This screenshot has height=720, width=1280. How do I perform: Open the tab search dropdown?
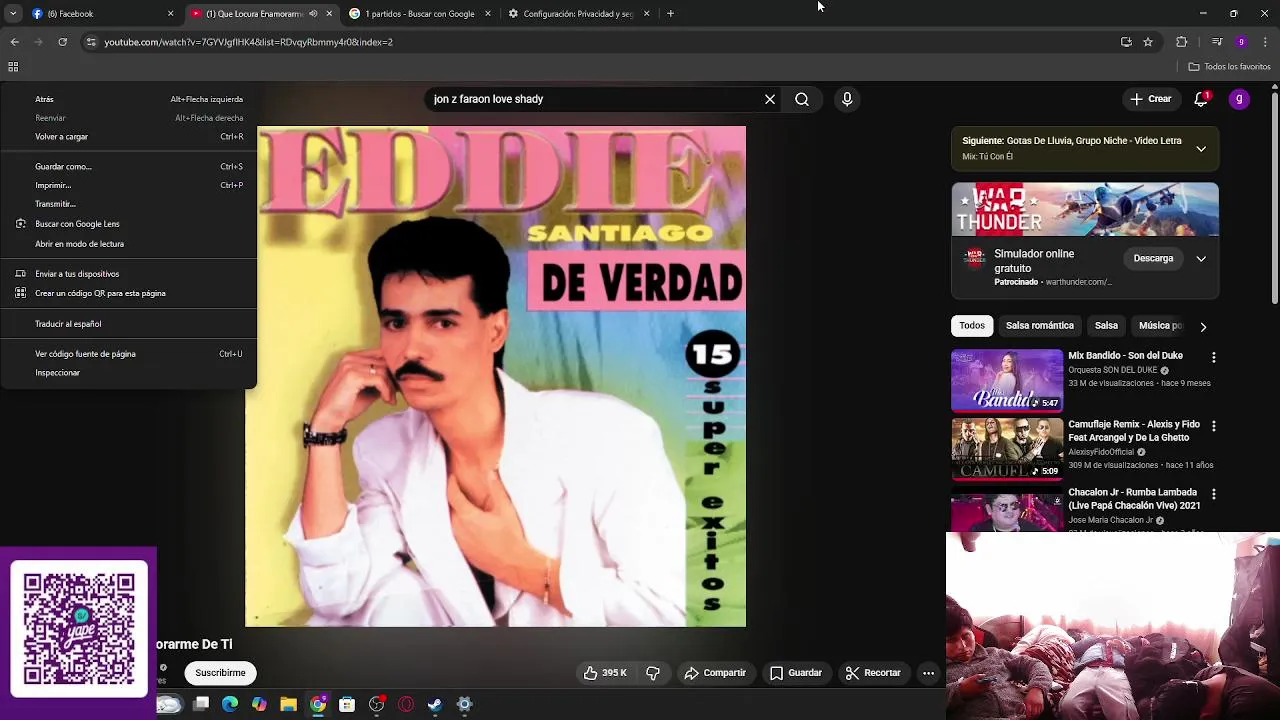click(13, 14)
